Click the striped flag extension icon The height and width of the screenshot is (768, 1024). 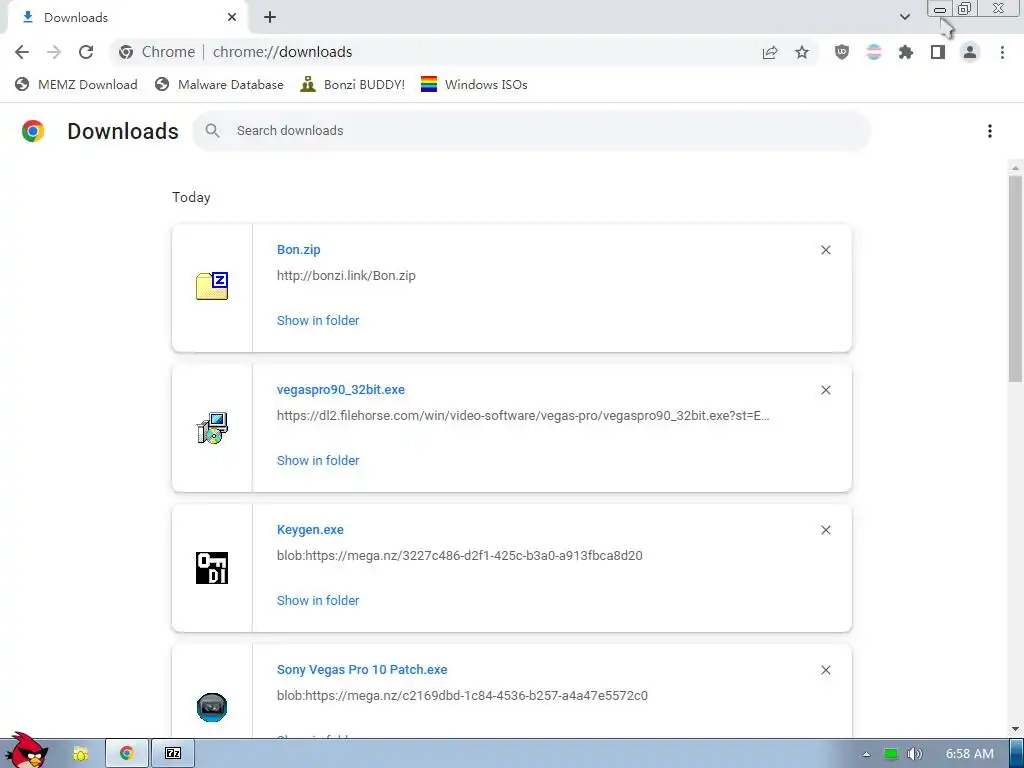[874, 52]
